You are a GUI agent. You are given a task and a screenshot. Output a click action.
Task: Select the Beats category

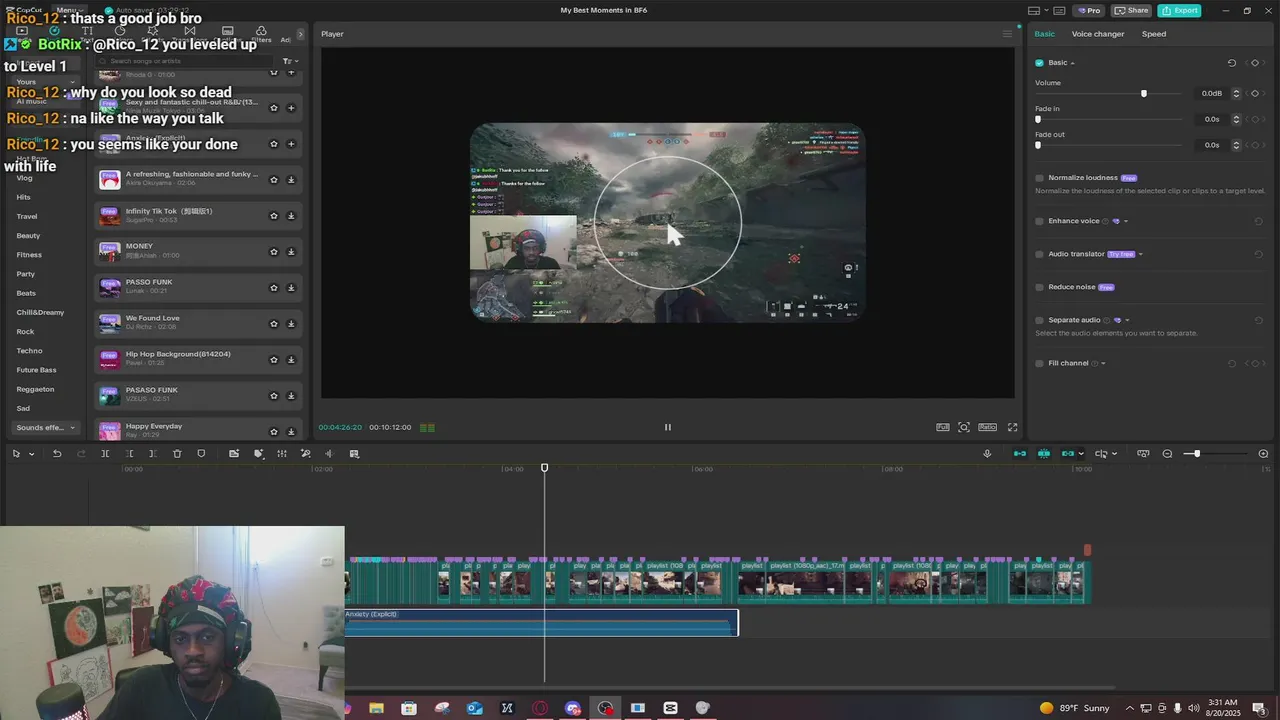(x=26, y=293)
